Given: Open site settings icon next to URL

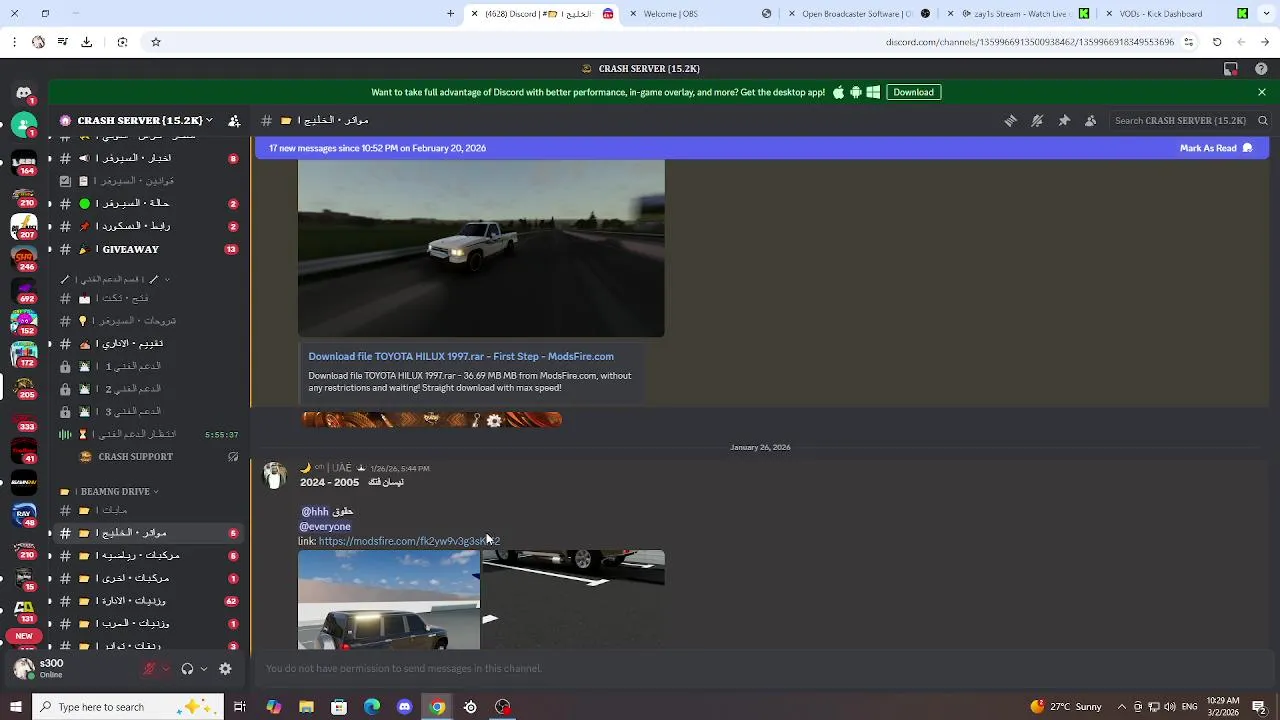Looking at the screenshot, I should 1189,42.
